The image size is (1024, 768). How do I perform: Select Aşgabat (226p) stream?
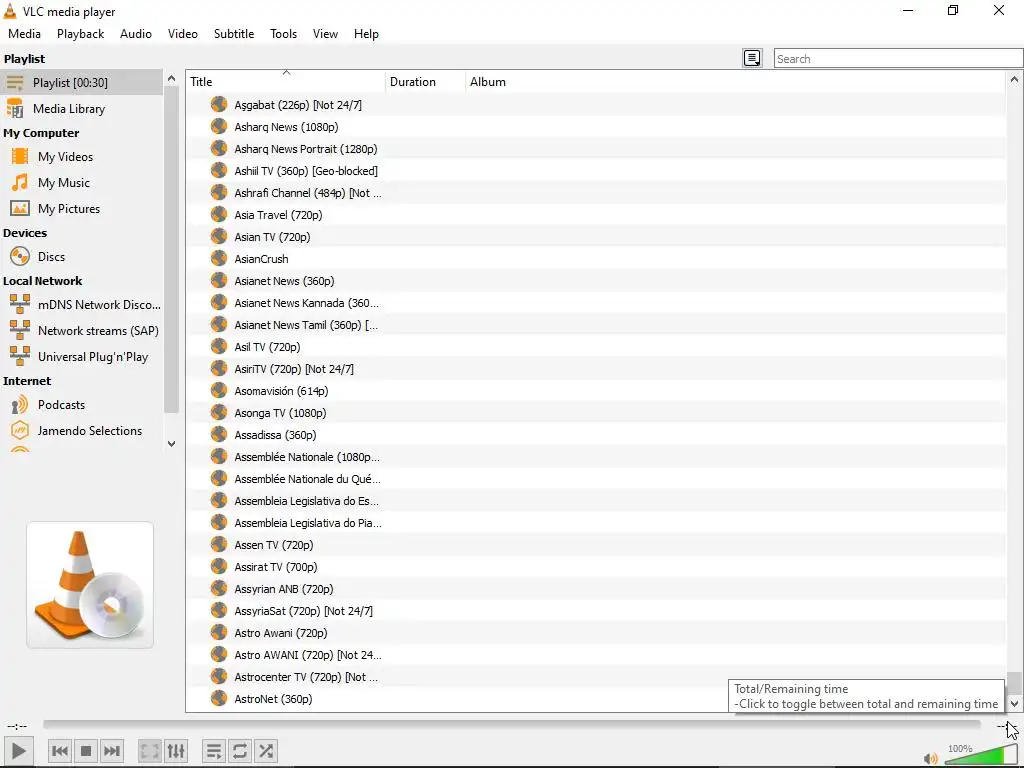298,105
